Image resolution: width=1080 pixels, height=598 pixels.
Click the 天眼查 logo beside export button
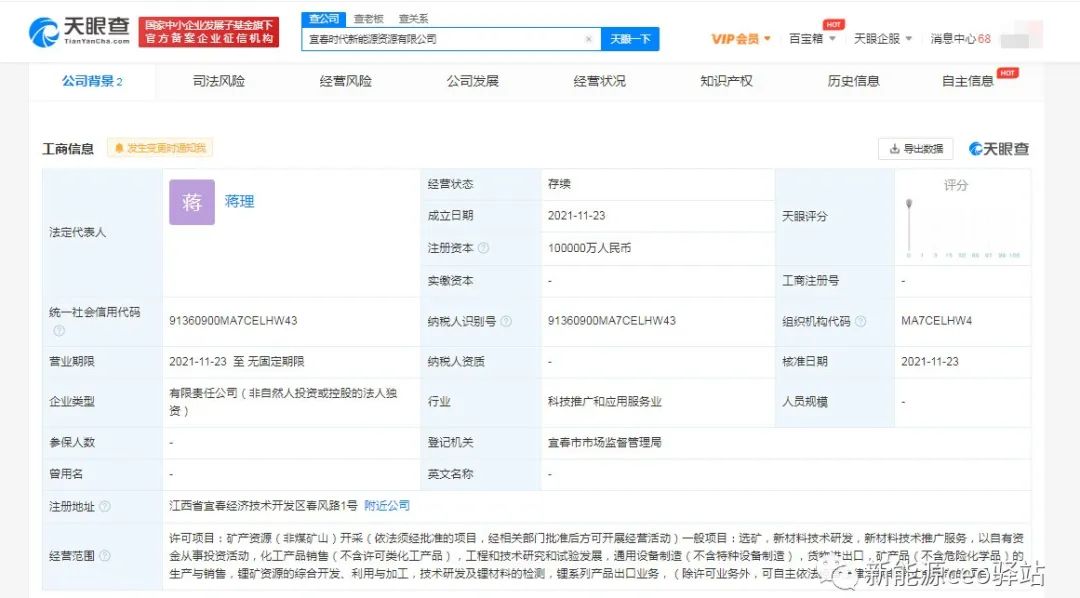click(999, 149)
